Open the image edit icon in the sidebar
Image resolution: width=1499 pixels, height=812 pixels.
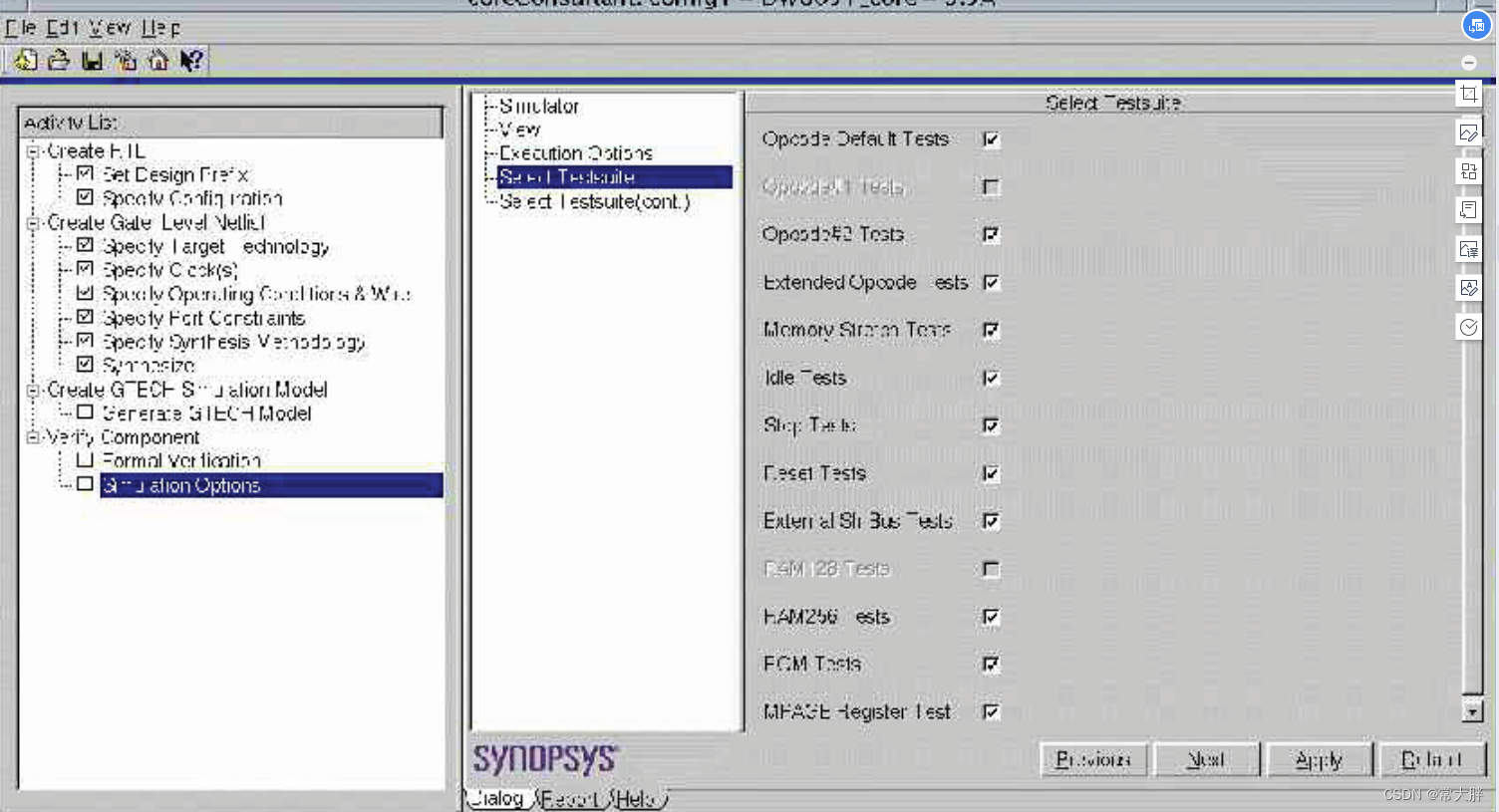pyautogui.click(x=1469, y=132)
